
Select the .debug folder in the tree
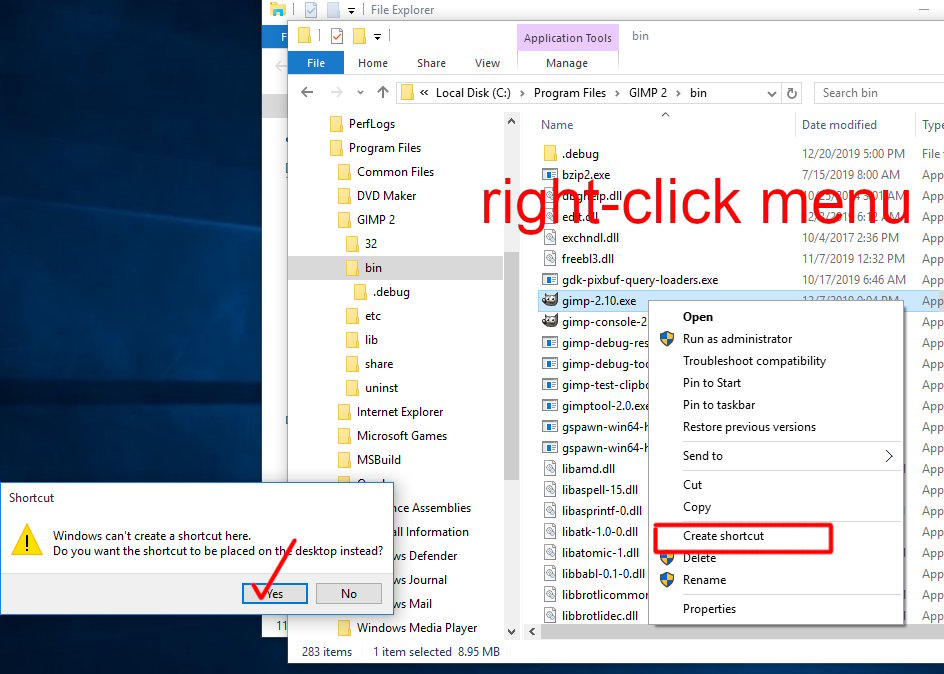tap(391, 292)
